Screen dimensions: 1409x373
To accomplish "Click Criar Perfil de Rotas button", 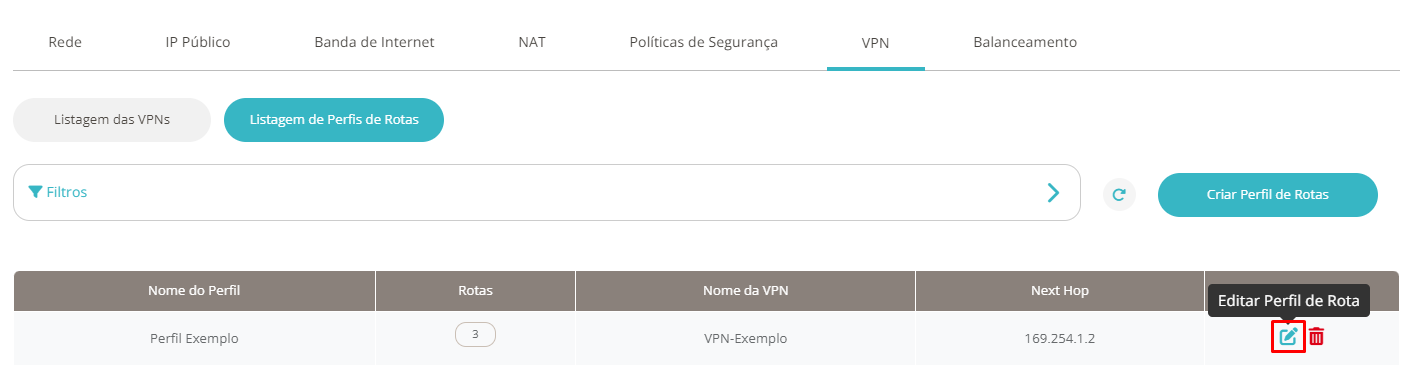I will tap(1268, 195).
